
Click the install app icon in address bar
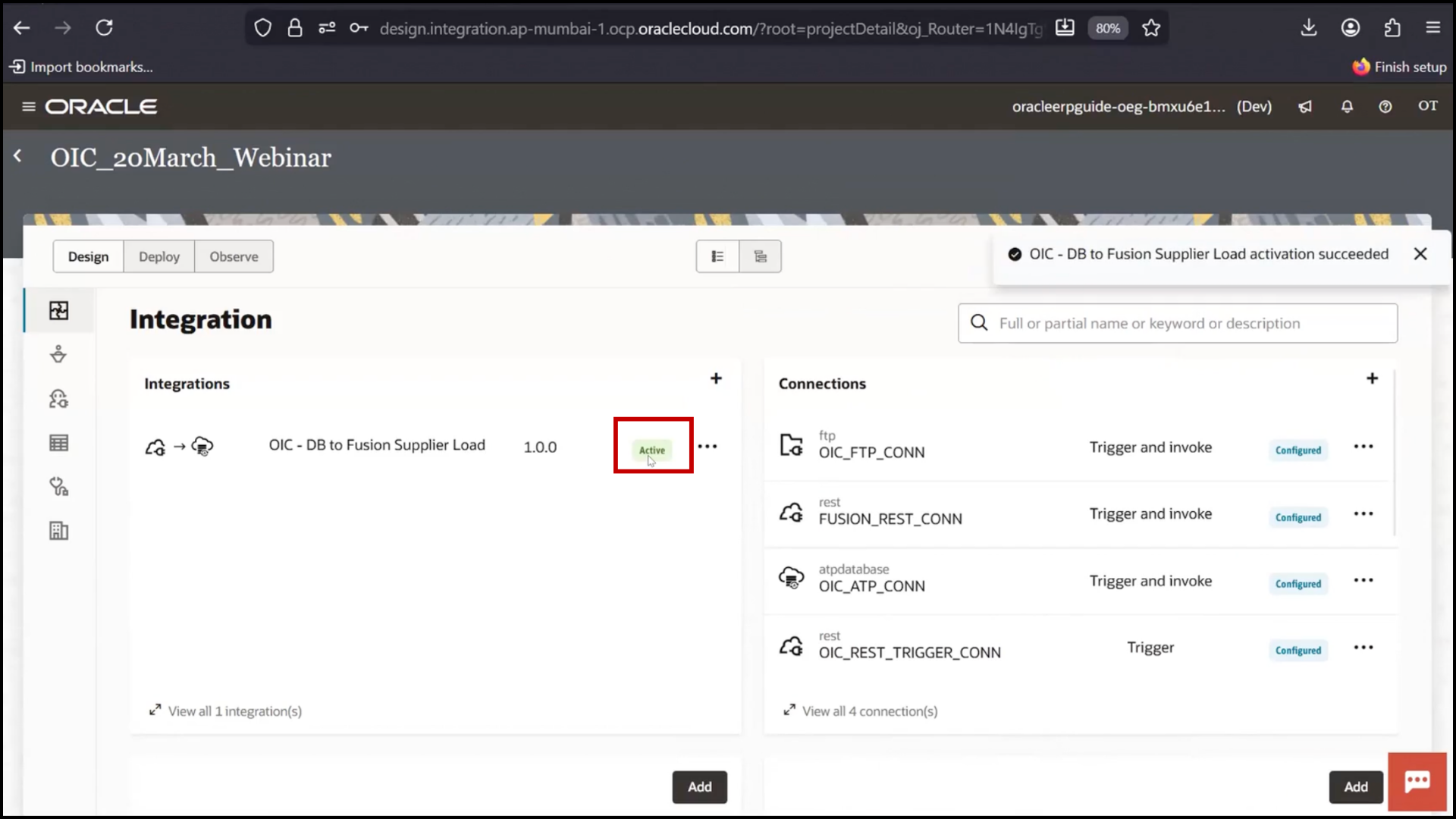tap(1065, 28)
